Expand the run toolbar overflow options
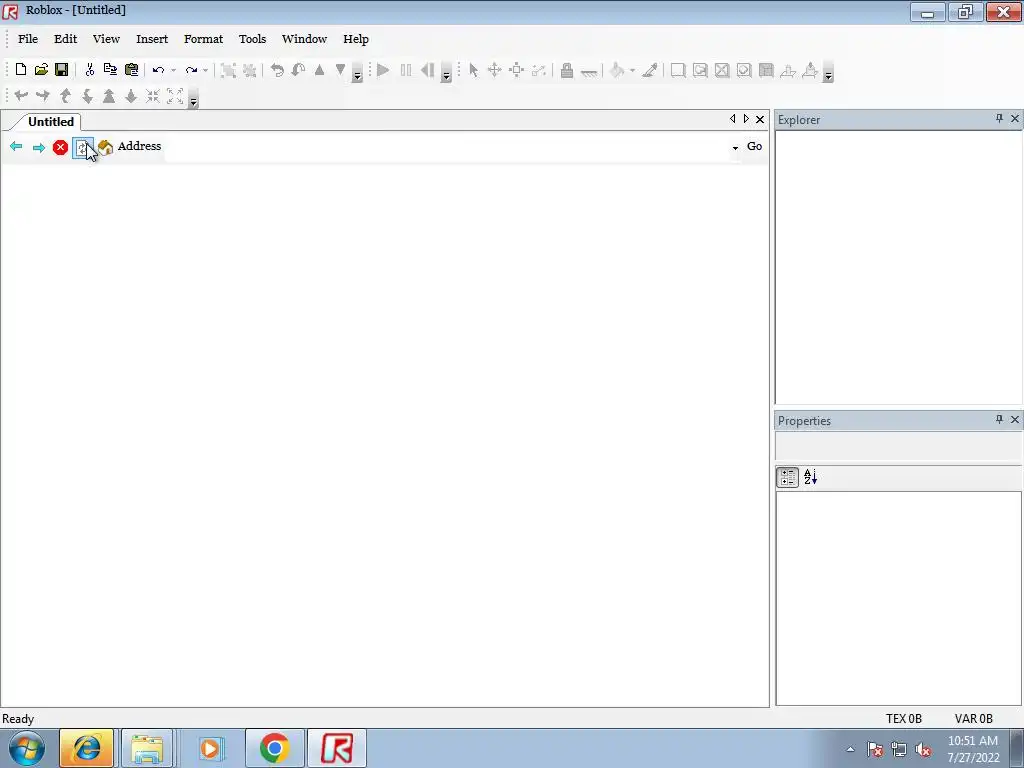1024x768 pixels. coord(446,72)
